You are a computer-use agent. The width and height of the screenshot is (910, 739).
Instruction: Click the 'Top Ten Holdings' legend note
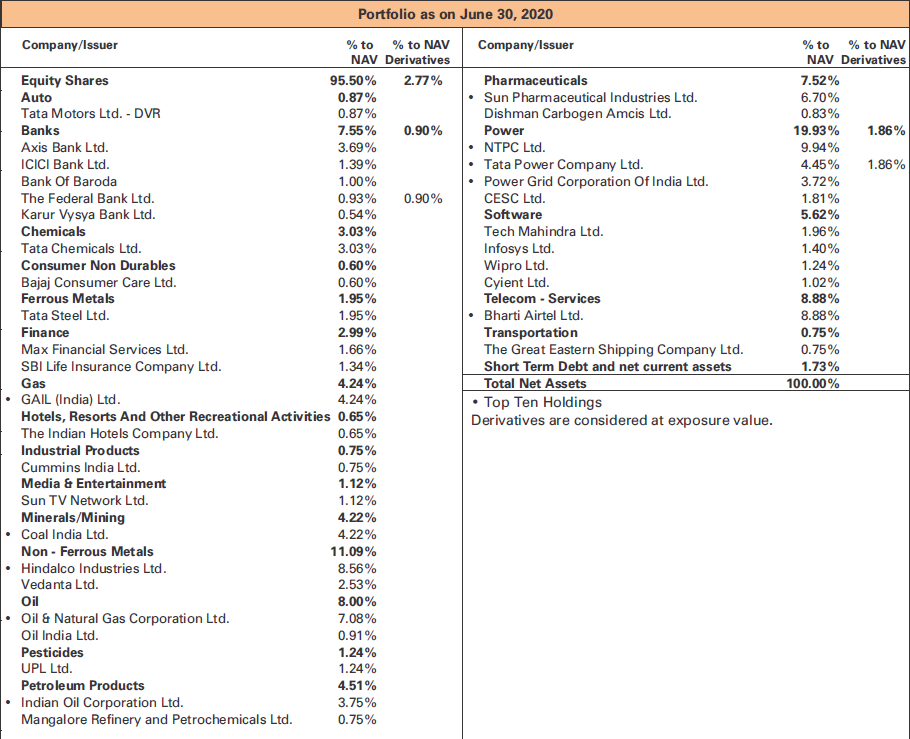click(543, 402)
